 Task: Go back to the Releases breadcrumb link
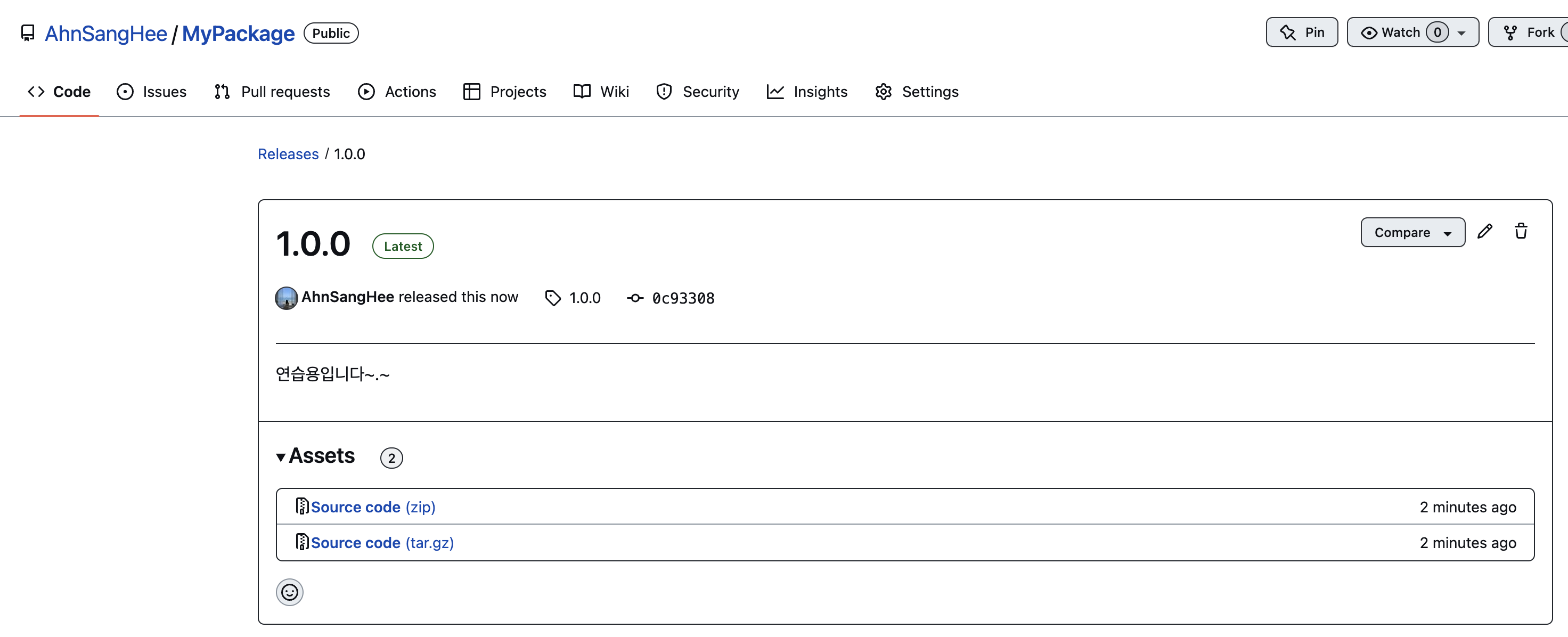point(288,154)
